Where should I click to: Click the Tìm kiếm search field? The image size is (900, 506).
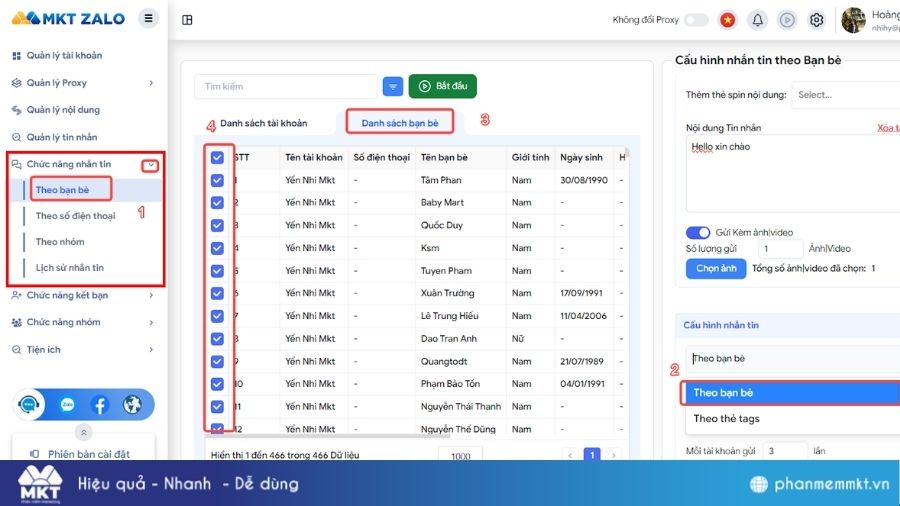tap(285, 87)
